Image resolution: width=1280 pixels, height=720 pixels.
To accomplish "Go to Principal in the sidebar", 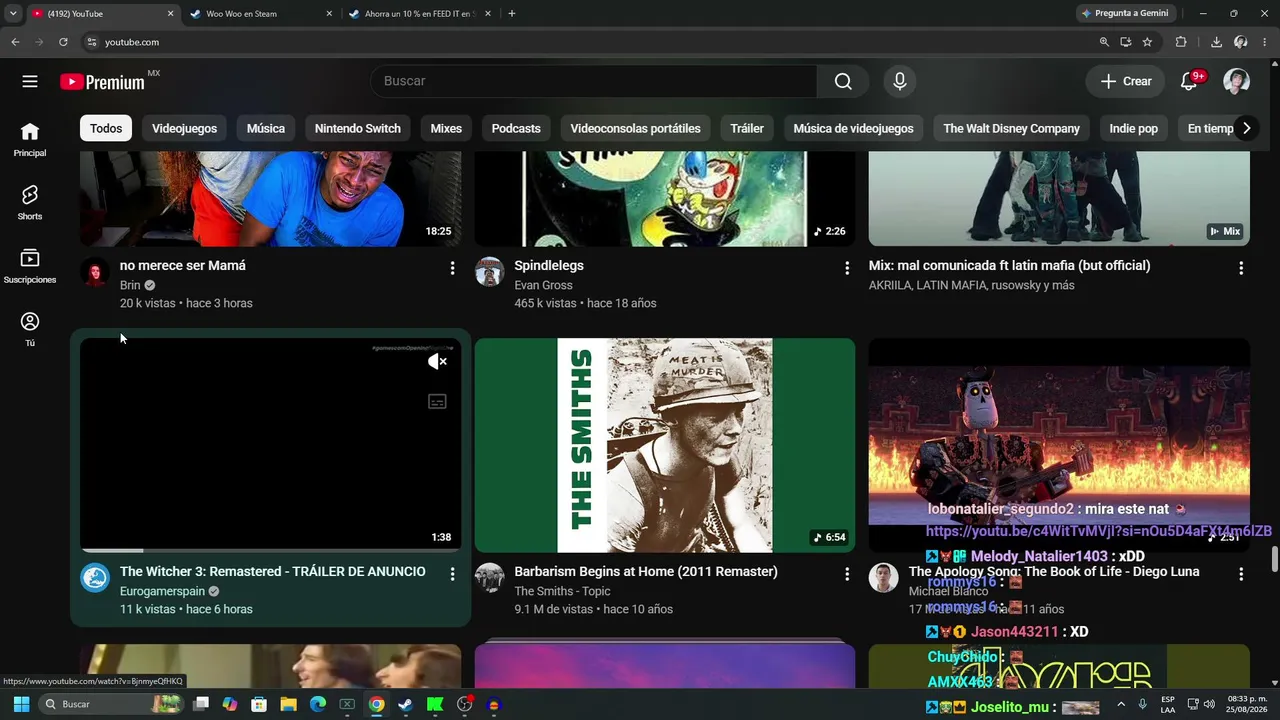I will [30, 139].
